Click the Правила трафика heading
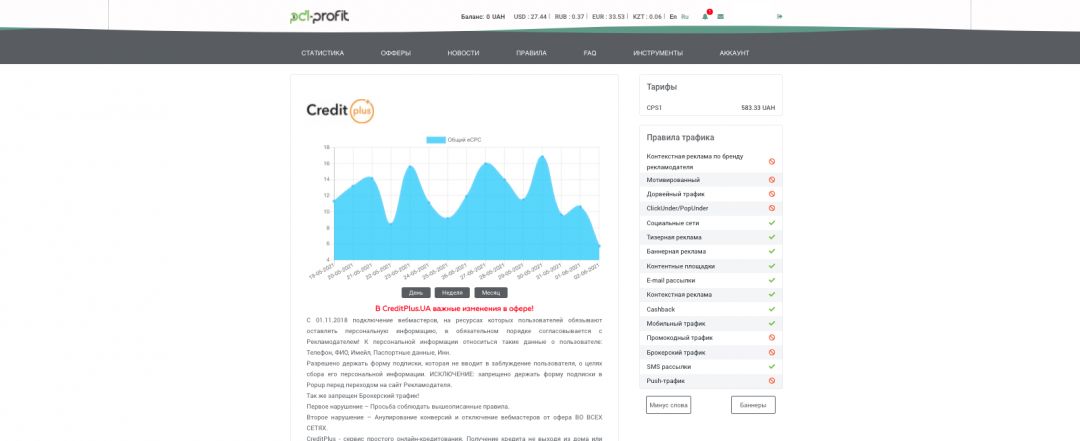Viewport: 1080px width, 441px height. pos(681,138)
